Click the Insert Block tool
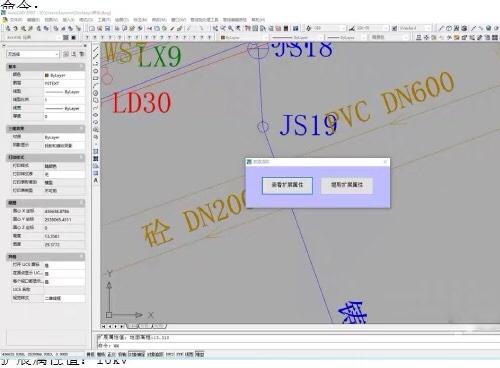The width and height of the screenshot is (500, 368). click(x=96, y=129)
